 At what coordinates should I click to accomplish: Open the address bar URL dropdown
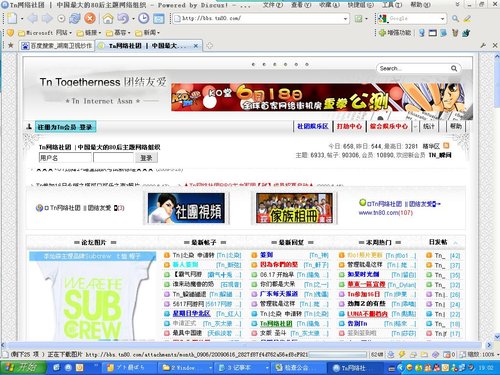tap(345, 19)
